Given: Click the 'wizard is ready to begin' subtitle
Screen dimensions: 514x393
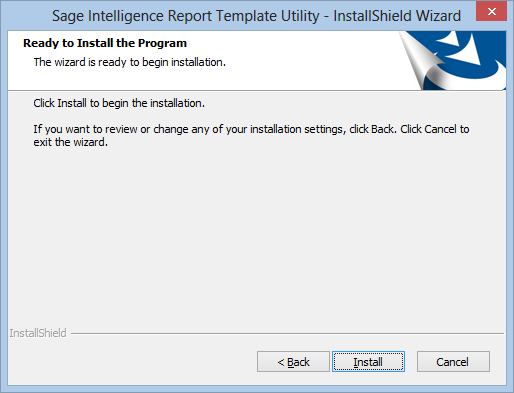Looking at the screenshot, I should (x=130, y=62).
